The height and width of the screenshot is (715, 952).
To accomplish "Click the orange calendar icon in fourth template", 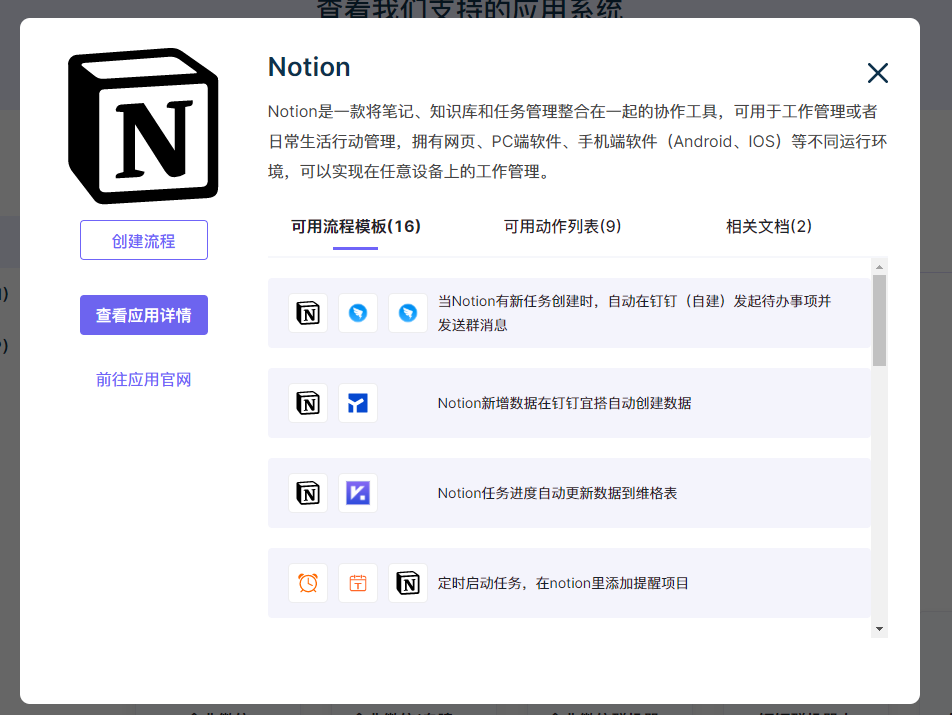I will click(357, 582).
